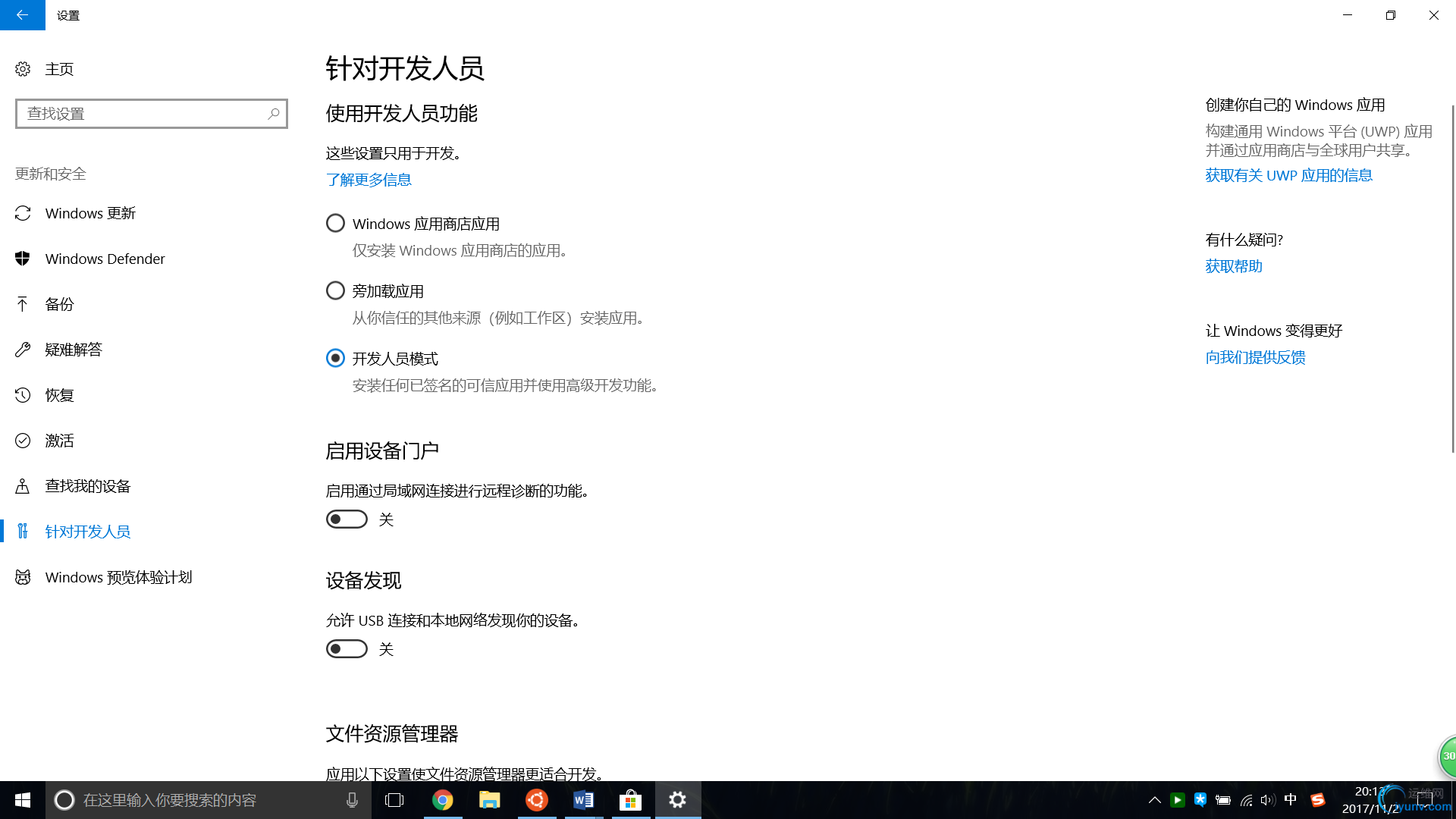Switch input method via 中 tray indicator
This screenshot has width=1456, height=819.
[1291, 800]
